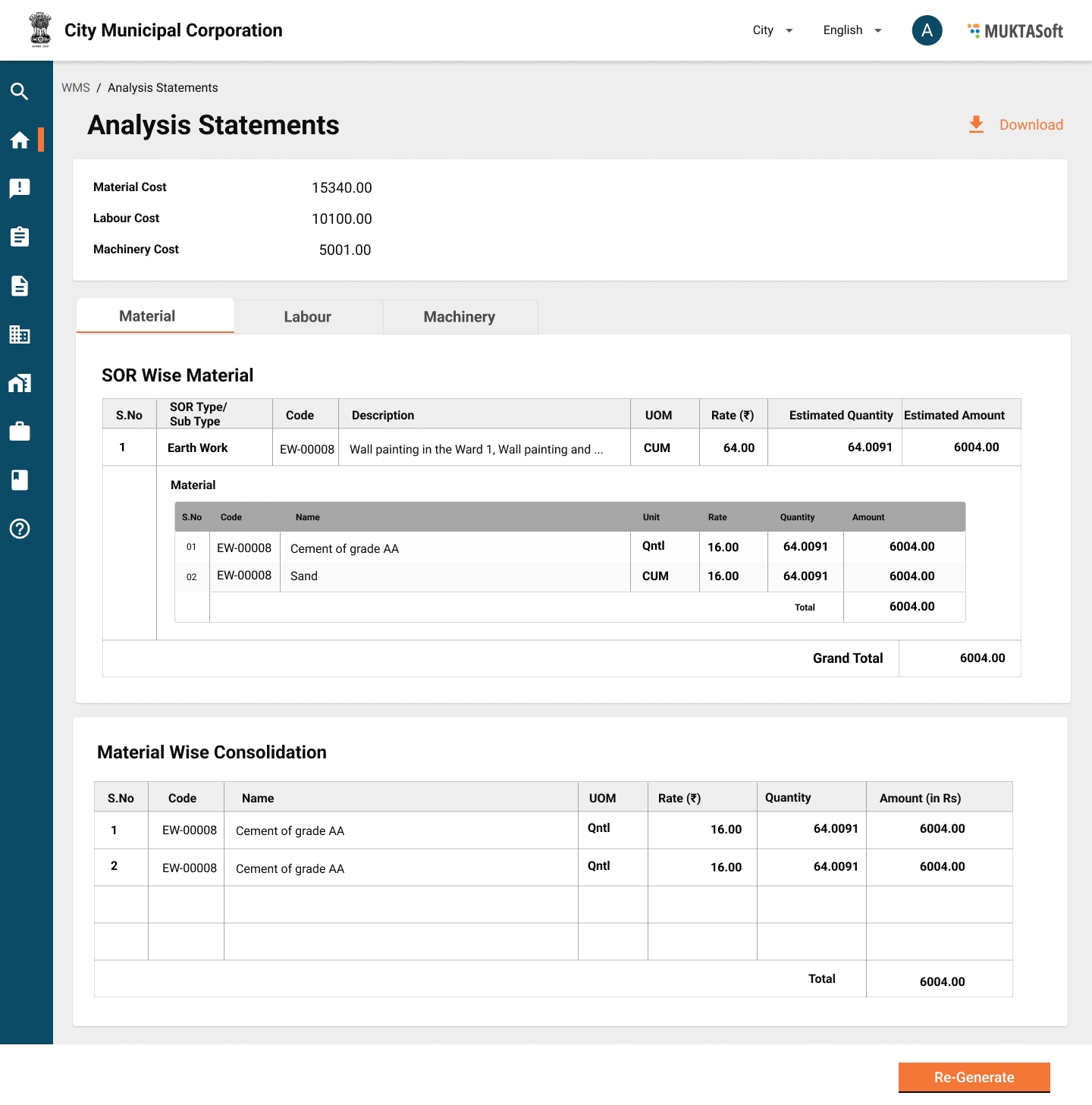This screenshot has width=1092, height=1105.
Task: Click the search icon in sidebar
Action: click(x=20, y=92)
